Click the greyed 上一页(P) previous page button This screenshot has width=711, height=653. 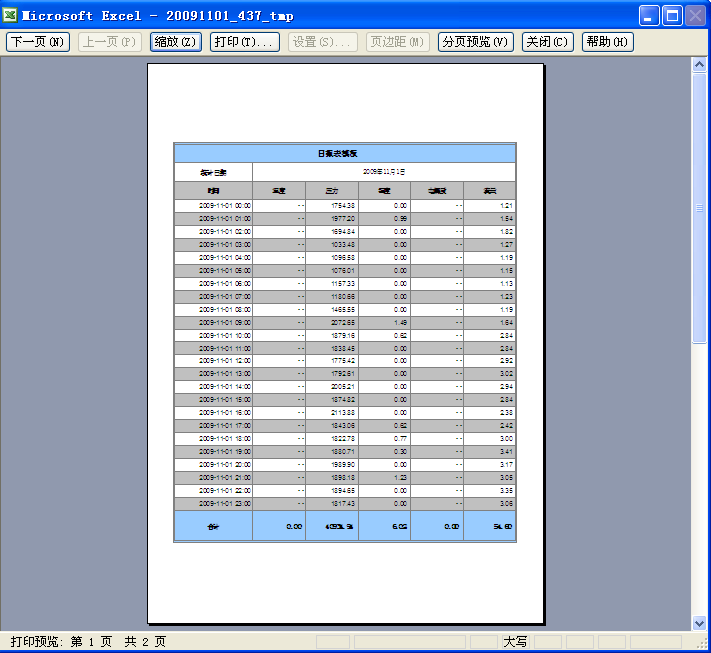(x=110, y=42)
